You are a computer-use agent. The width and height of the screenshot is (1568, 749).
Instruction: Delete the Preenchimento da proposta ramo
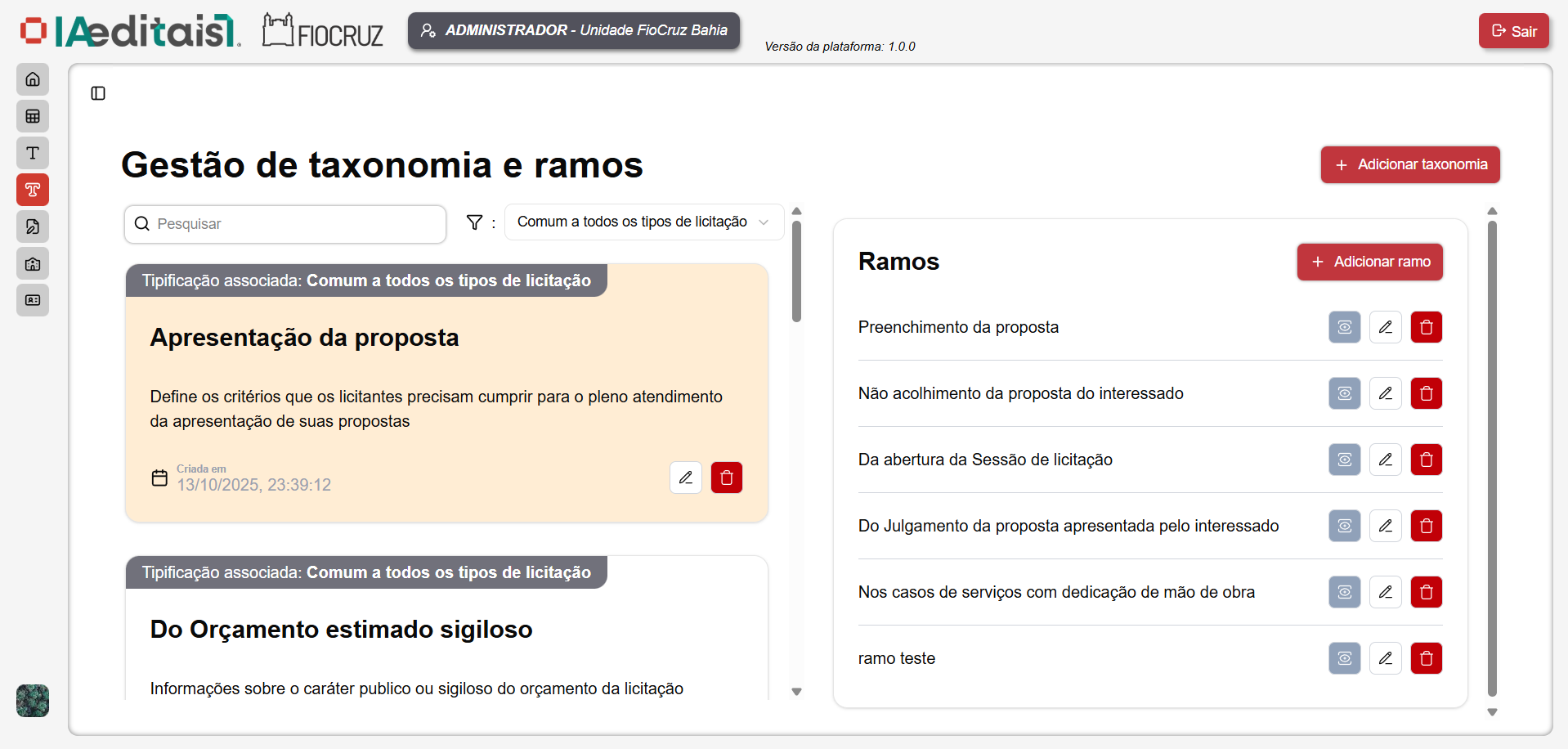(x=1427, y=327)
